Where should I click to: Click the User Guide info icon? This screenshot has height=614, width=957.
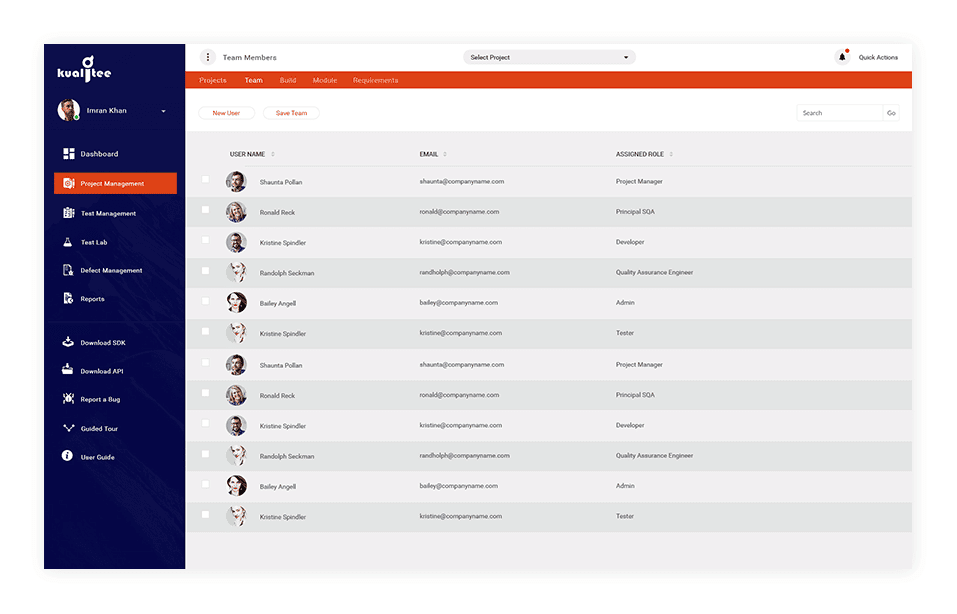[67, 456]
